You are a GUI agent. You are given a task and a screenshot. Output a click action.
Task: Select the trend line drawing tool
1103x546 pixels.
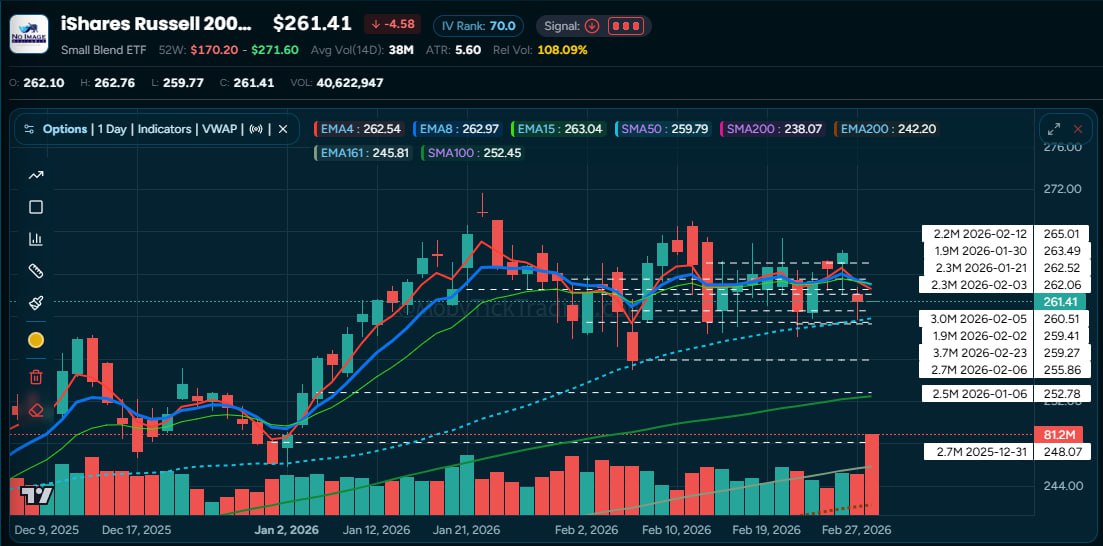pyautogui.click(x=36, y=175)
